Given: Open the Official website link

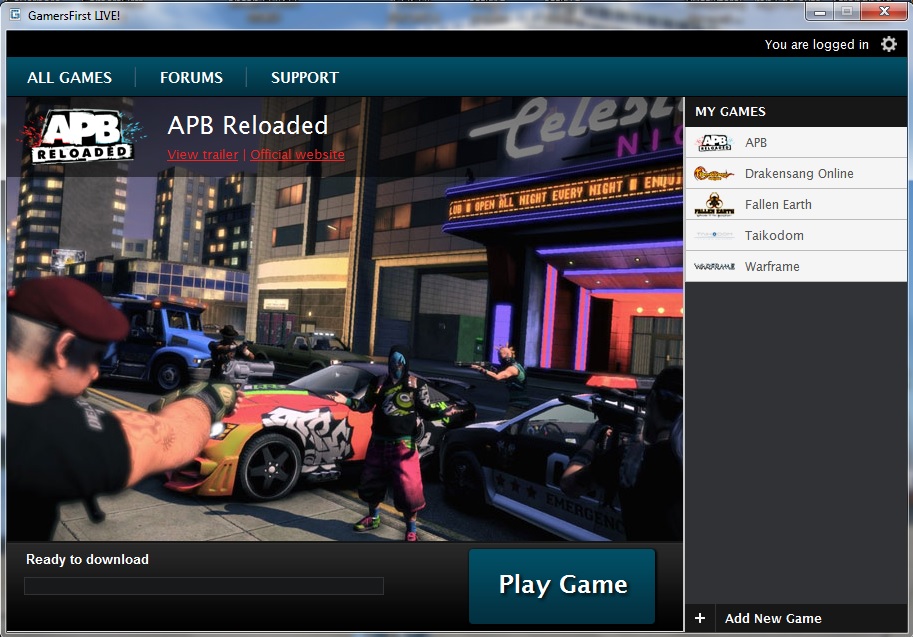Looking at the screenshot, I should [x=297, y=155].
